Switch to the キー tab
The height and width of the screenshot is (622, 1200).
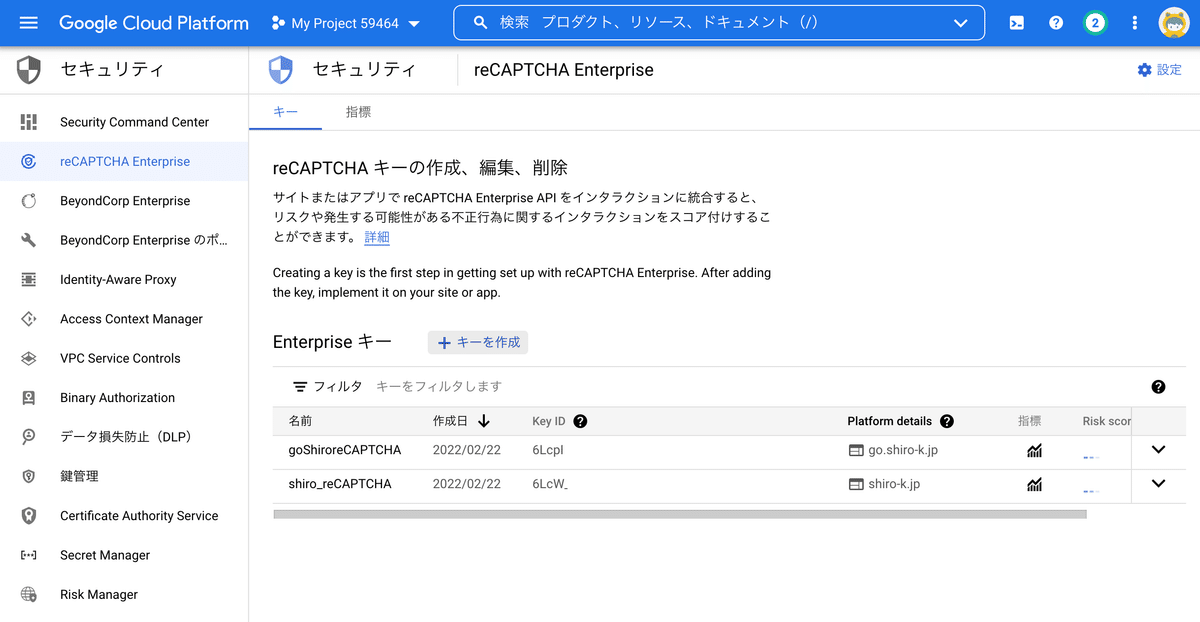point(285,112)
